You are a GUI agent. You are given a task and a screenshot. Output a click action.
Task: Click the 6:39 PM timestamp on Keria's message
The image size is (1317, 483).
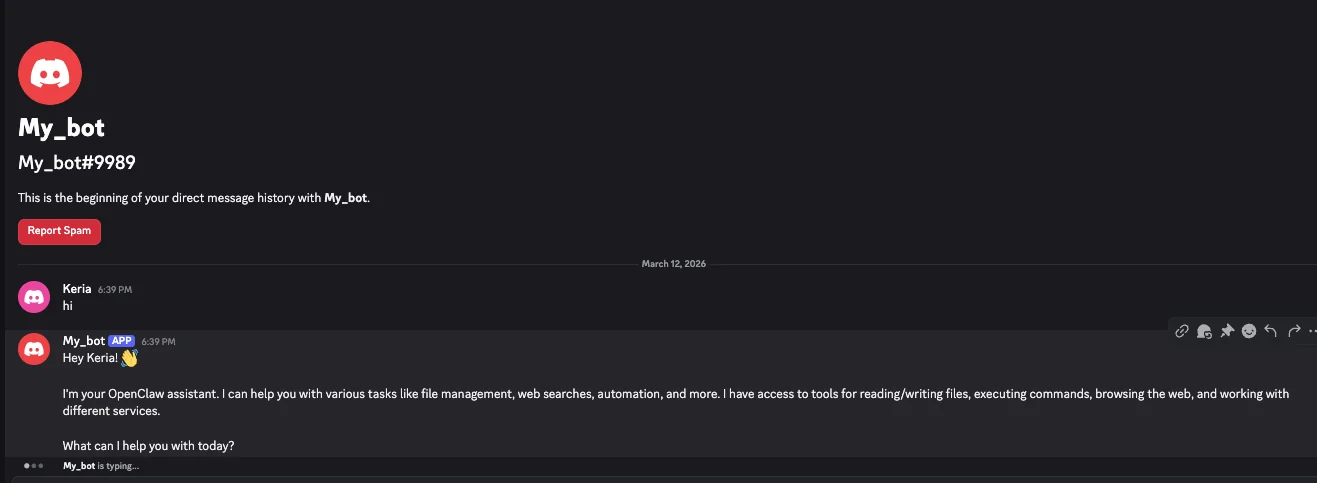coord(115,290)
